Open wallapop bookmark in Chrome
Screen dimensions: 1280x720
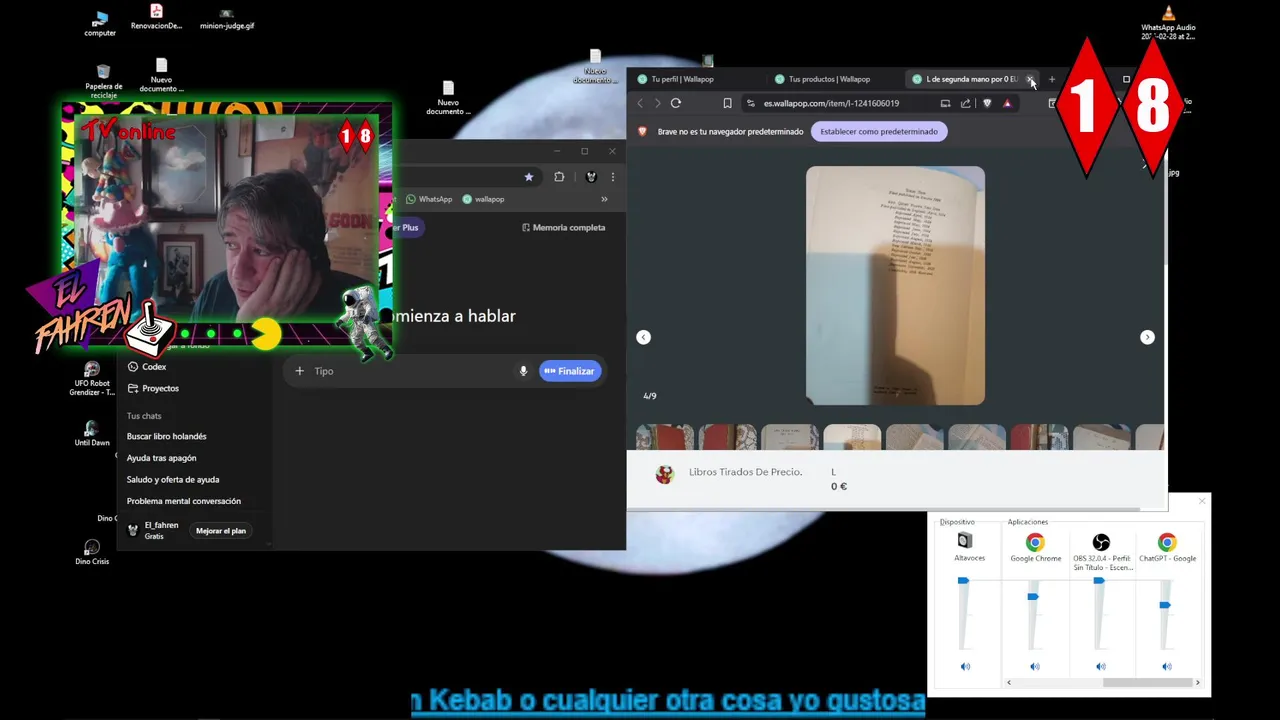pos(483,199)
